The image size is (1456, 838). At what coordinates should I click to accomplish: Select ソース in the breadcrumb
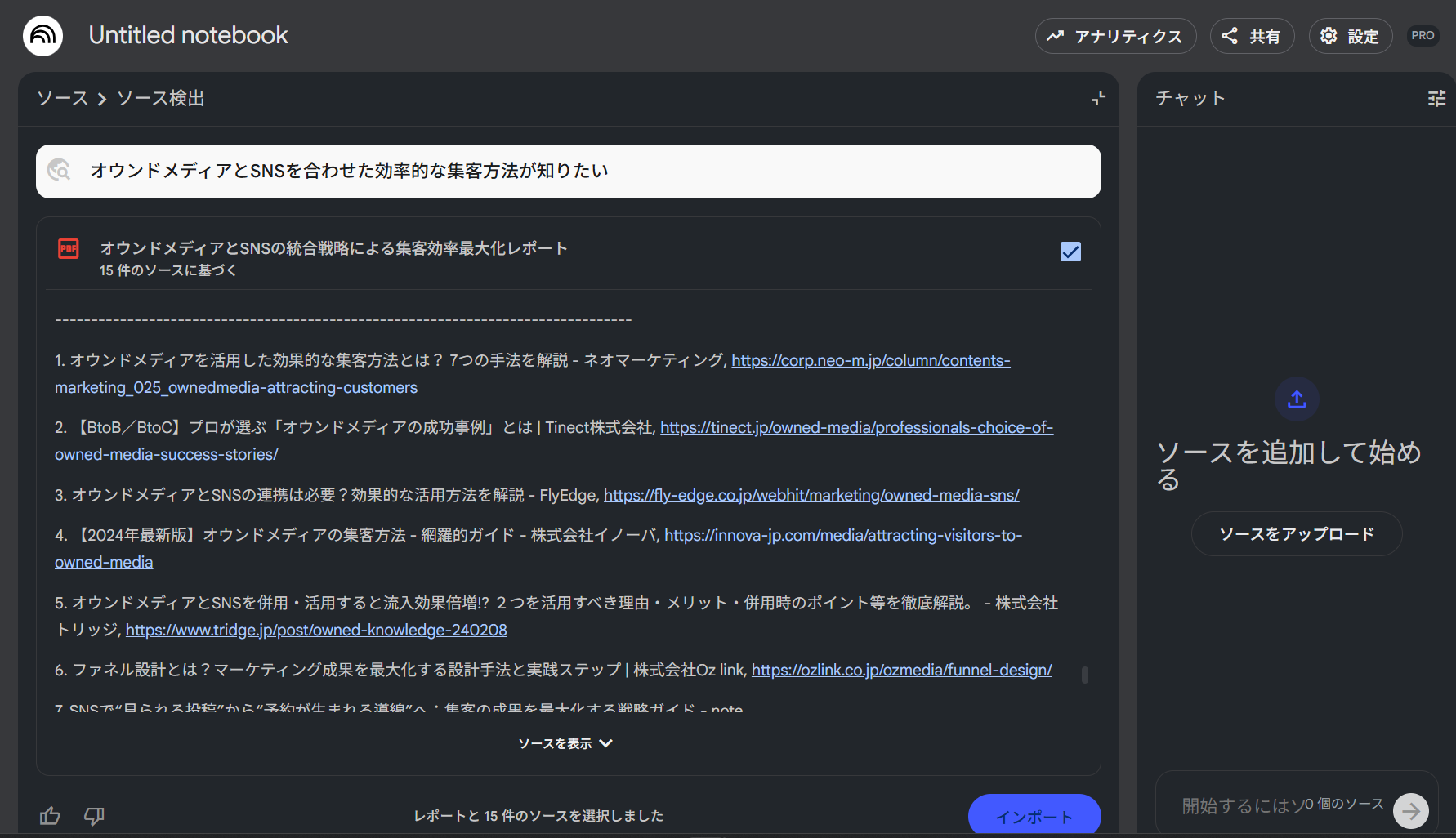pos(61,98)
